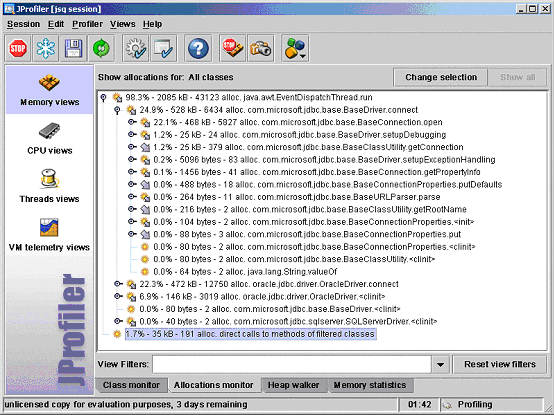Expand the SQLServerDriver.<clinit> tree node
The width and height of the screenshot is (554, 415).
point(118,321)
